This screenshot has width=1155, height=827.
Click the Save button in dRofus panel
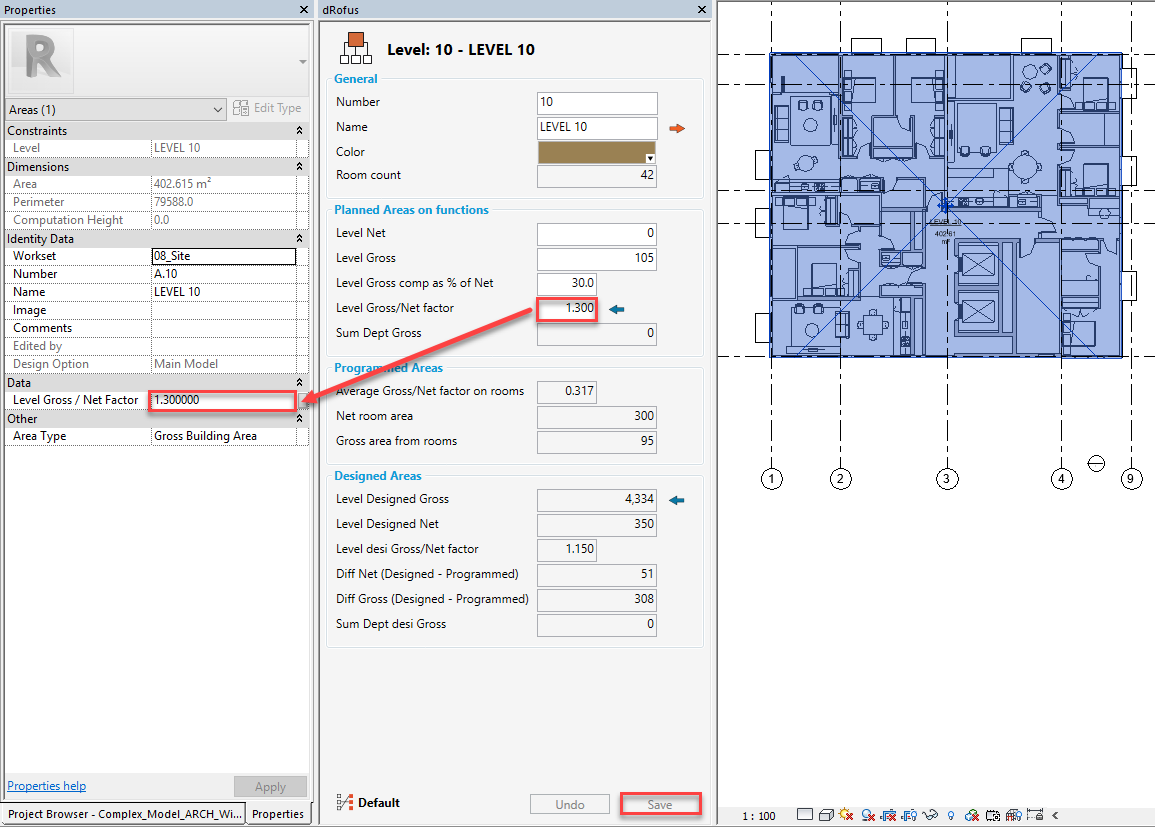[659, 804]
